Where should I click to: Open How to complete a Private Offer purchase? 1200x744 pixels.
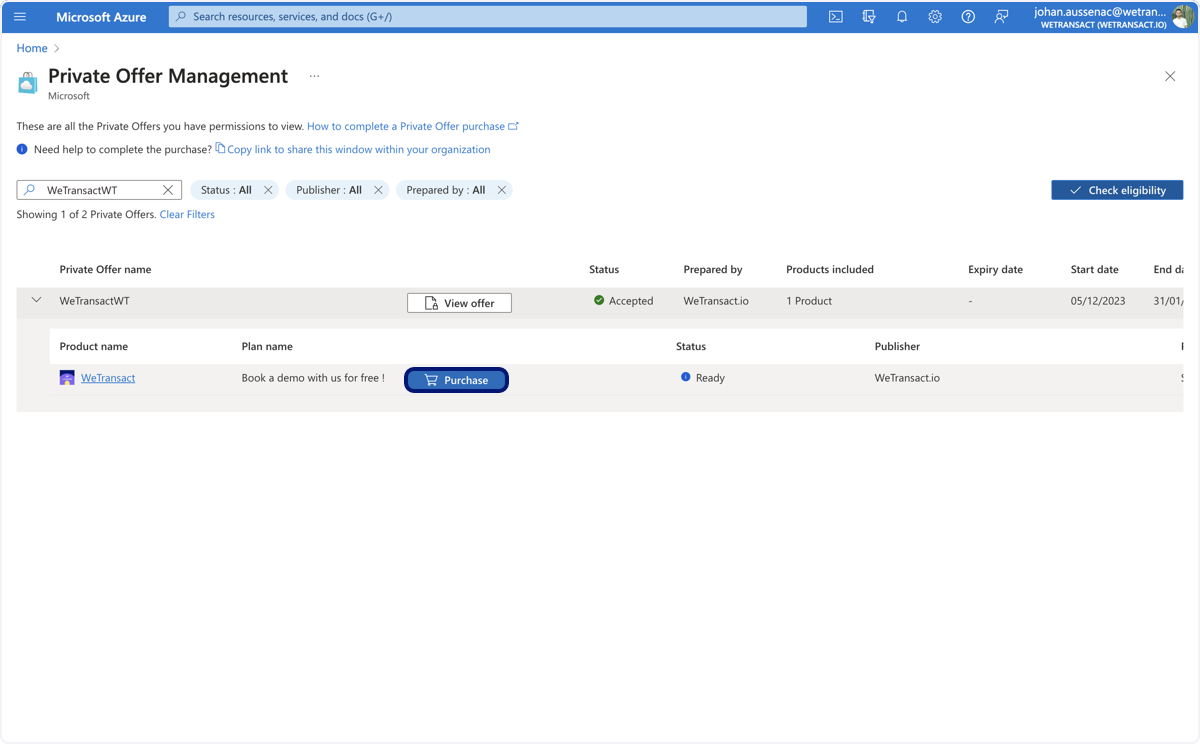coord(413,126)
